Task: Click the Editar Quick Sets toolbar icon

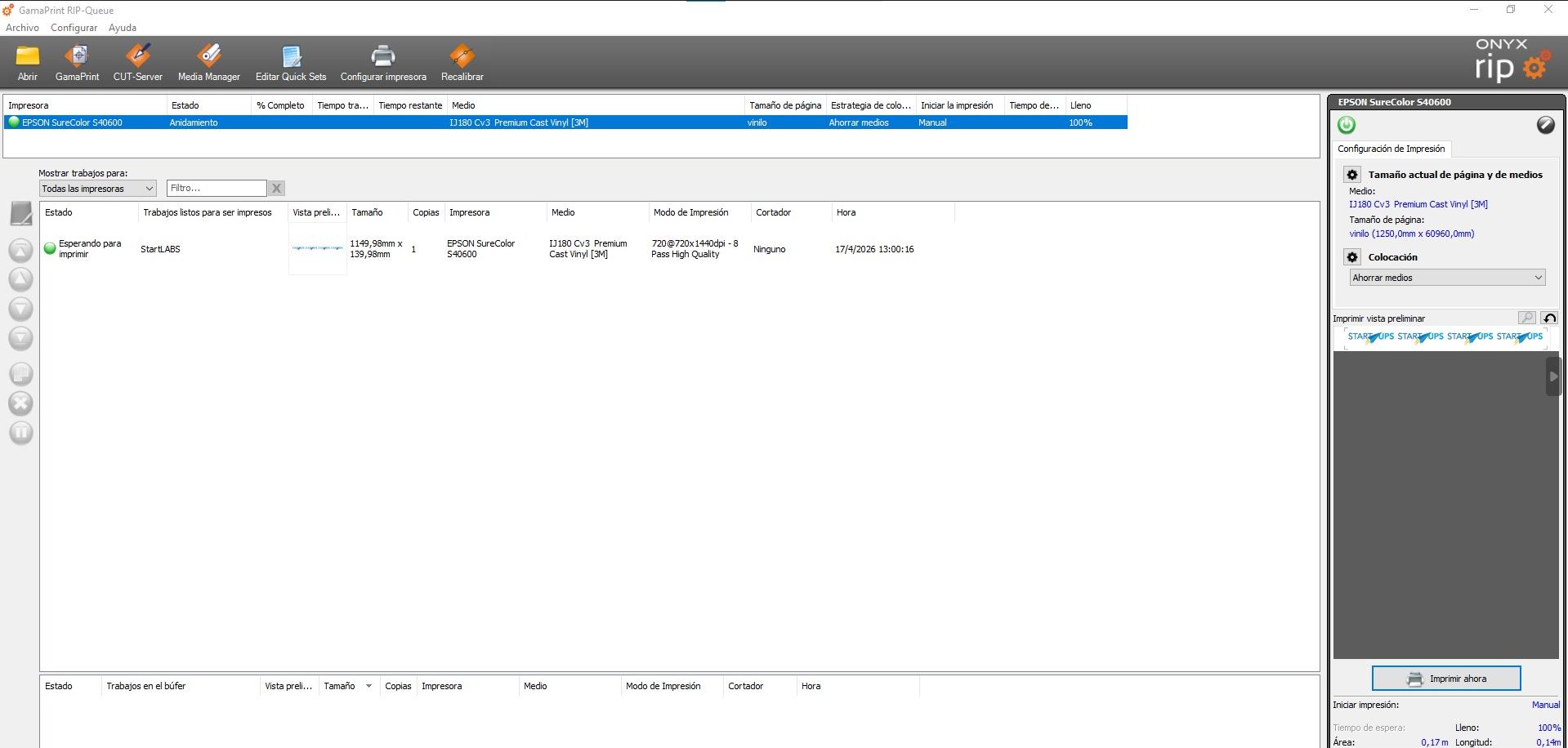Action: tap(291, 63)
